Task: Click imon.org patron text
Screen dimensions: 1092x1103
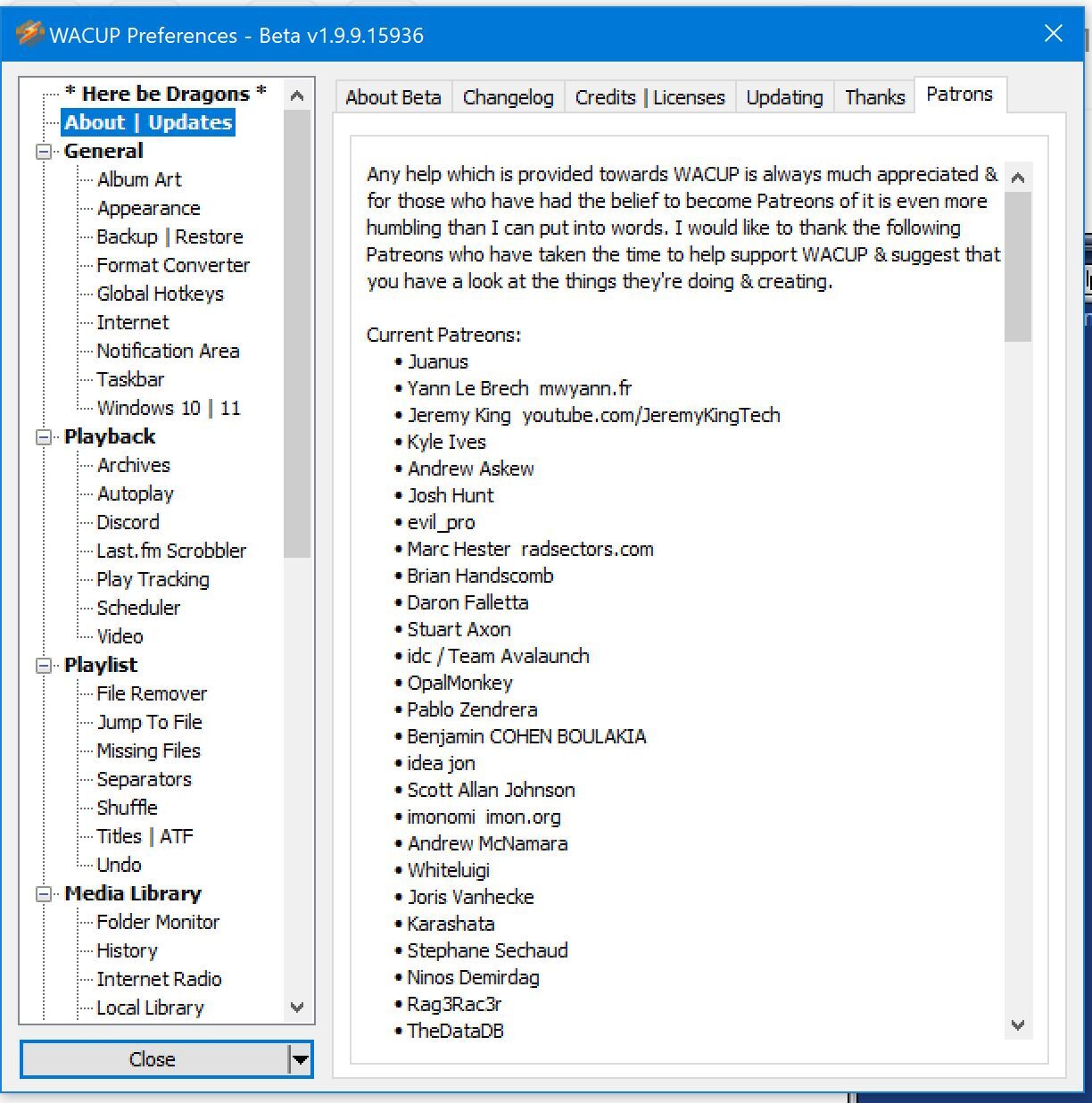Action: click(x=523, y=817)
